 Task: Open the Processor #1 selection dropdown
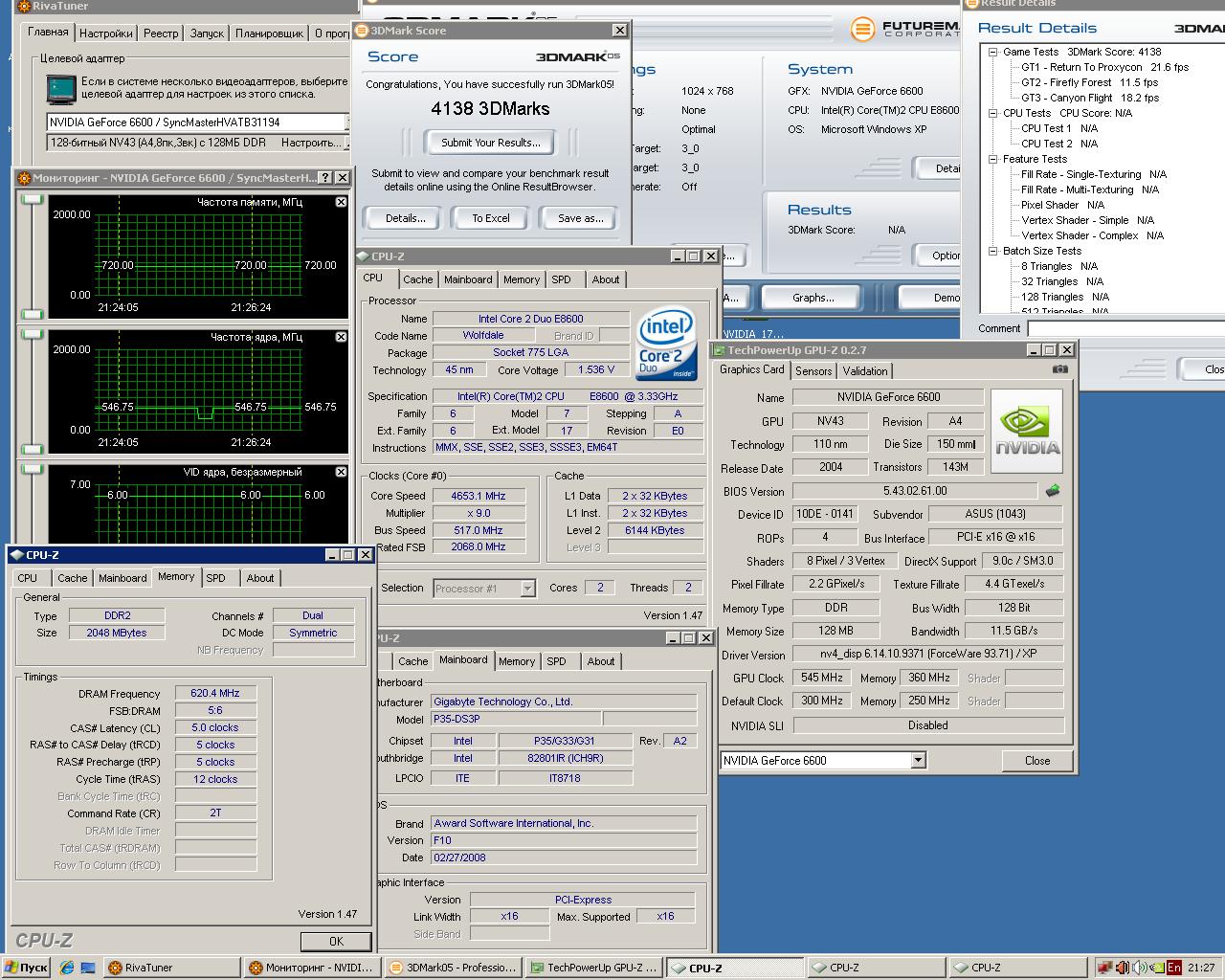click(527, 589)
